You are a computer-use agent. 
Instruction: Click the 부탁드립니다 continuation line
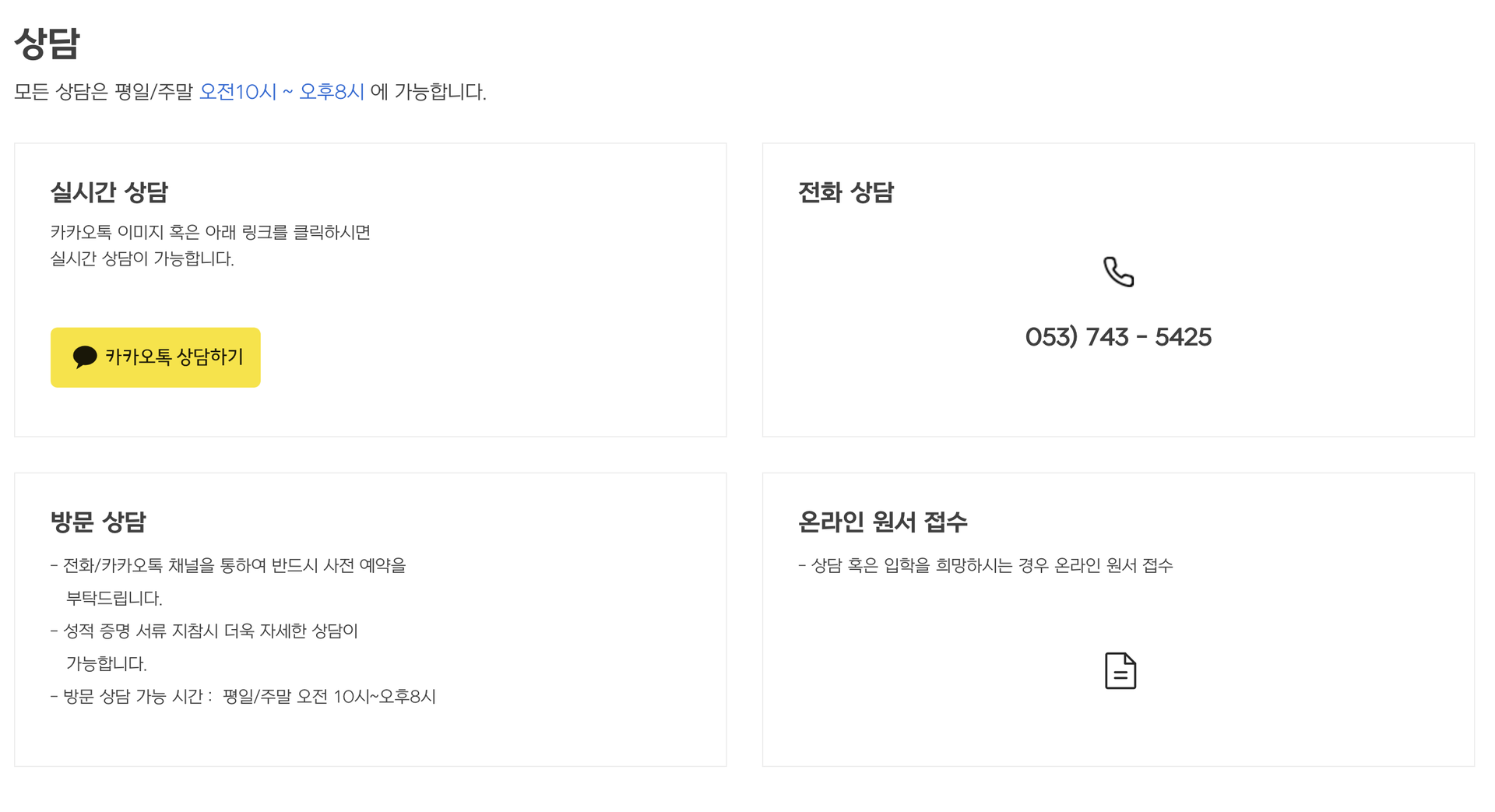click(114, 598)
